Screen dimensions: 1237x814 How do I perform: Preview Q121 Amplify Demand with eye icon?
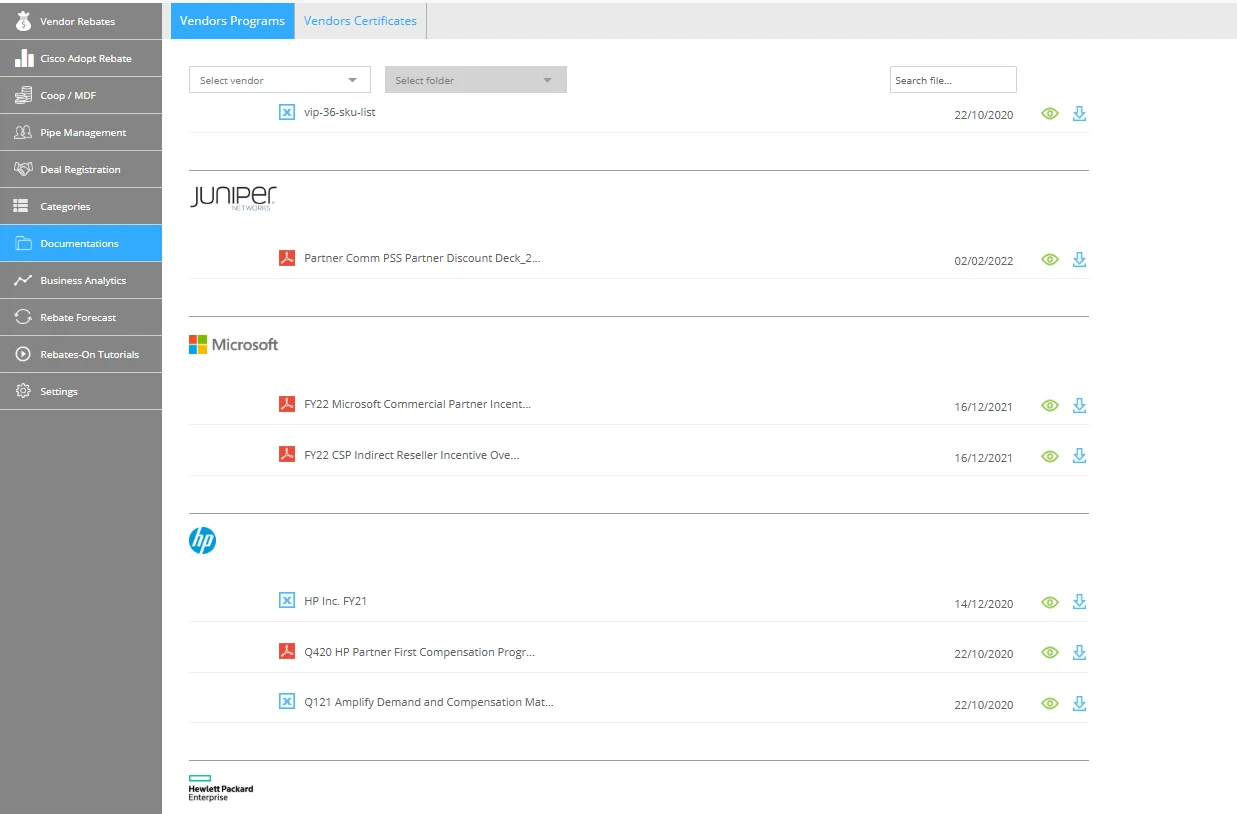pyautogui.click(x=1049, y=704)
